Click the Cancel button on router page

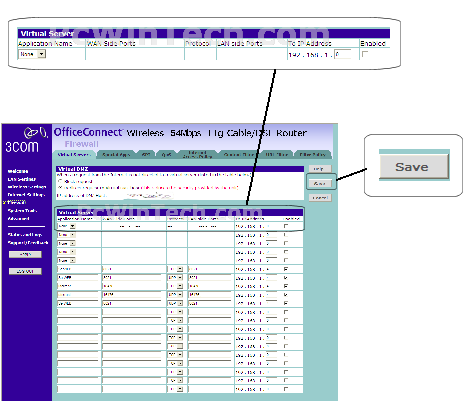pos(320,198)
